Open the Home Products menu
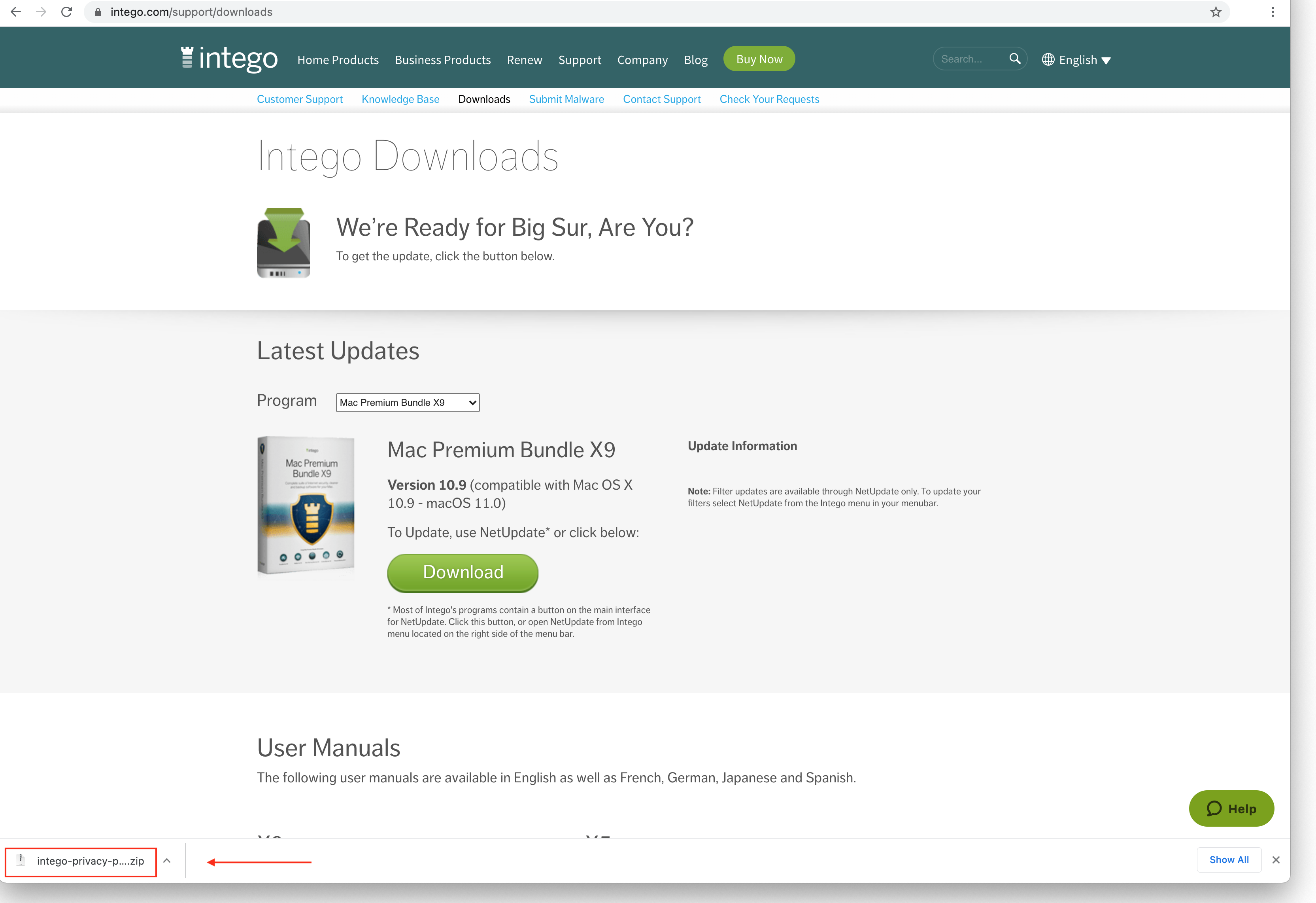This screenshot has width=1316, height=903. click(x=338, y=59)
